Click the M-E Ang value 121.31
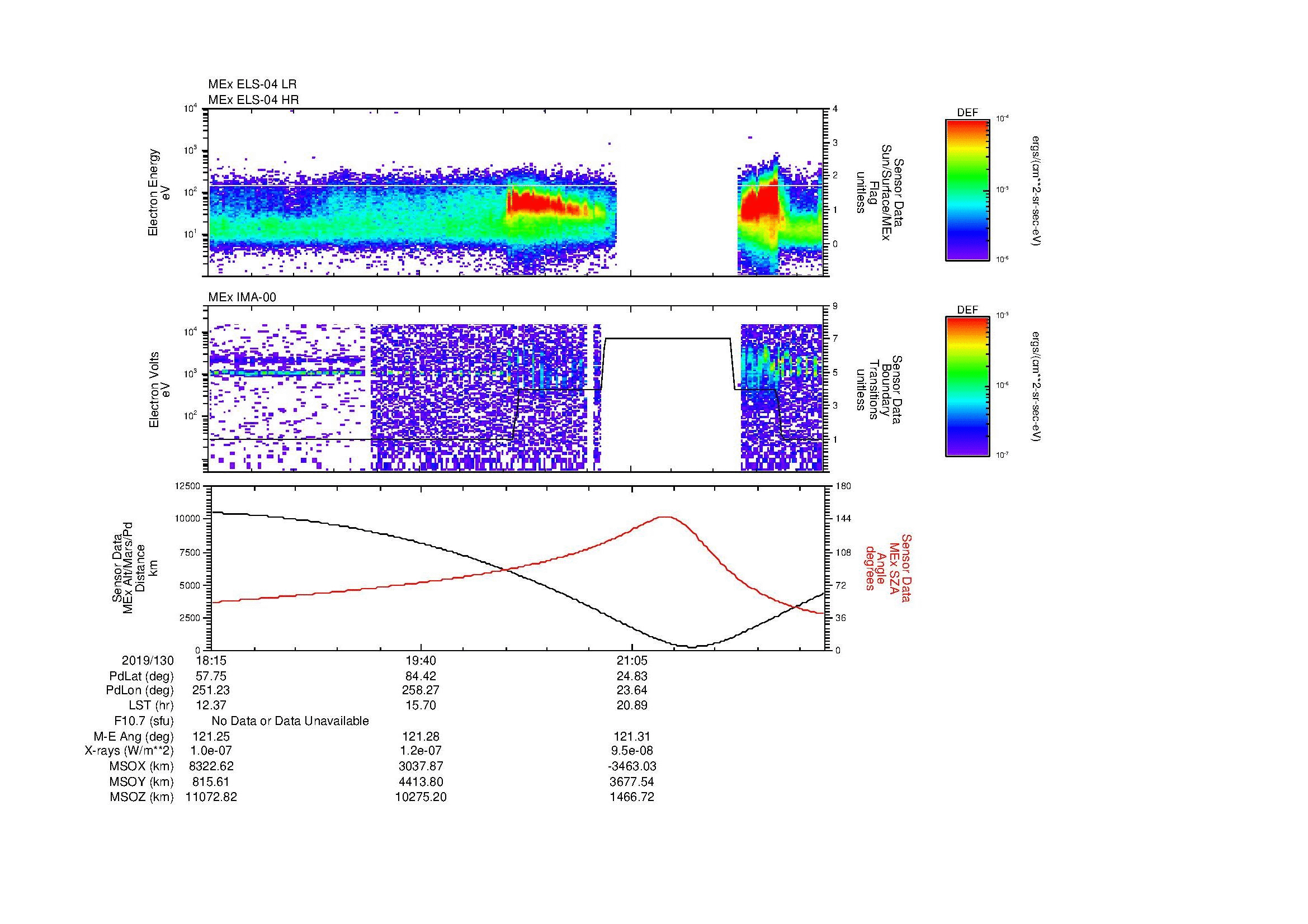 (632, 737)
